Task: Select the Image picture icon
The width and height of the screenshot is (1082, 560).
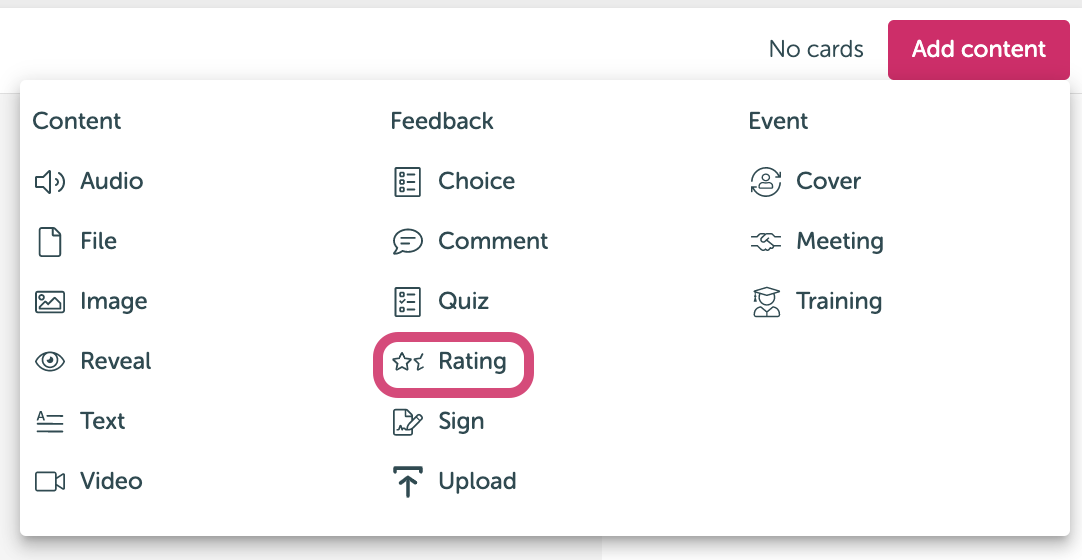Action: pos(50,301)
